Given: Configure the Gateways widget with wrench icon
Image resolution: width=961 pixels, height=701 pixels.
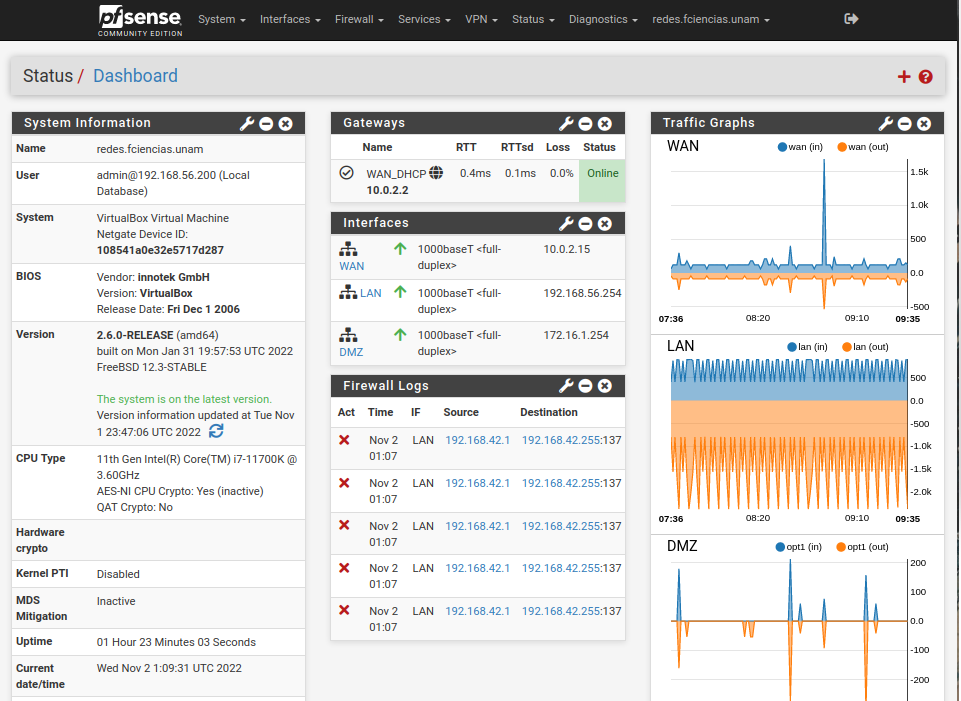Looking at the screenshot, I should coord(566,123).
